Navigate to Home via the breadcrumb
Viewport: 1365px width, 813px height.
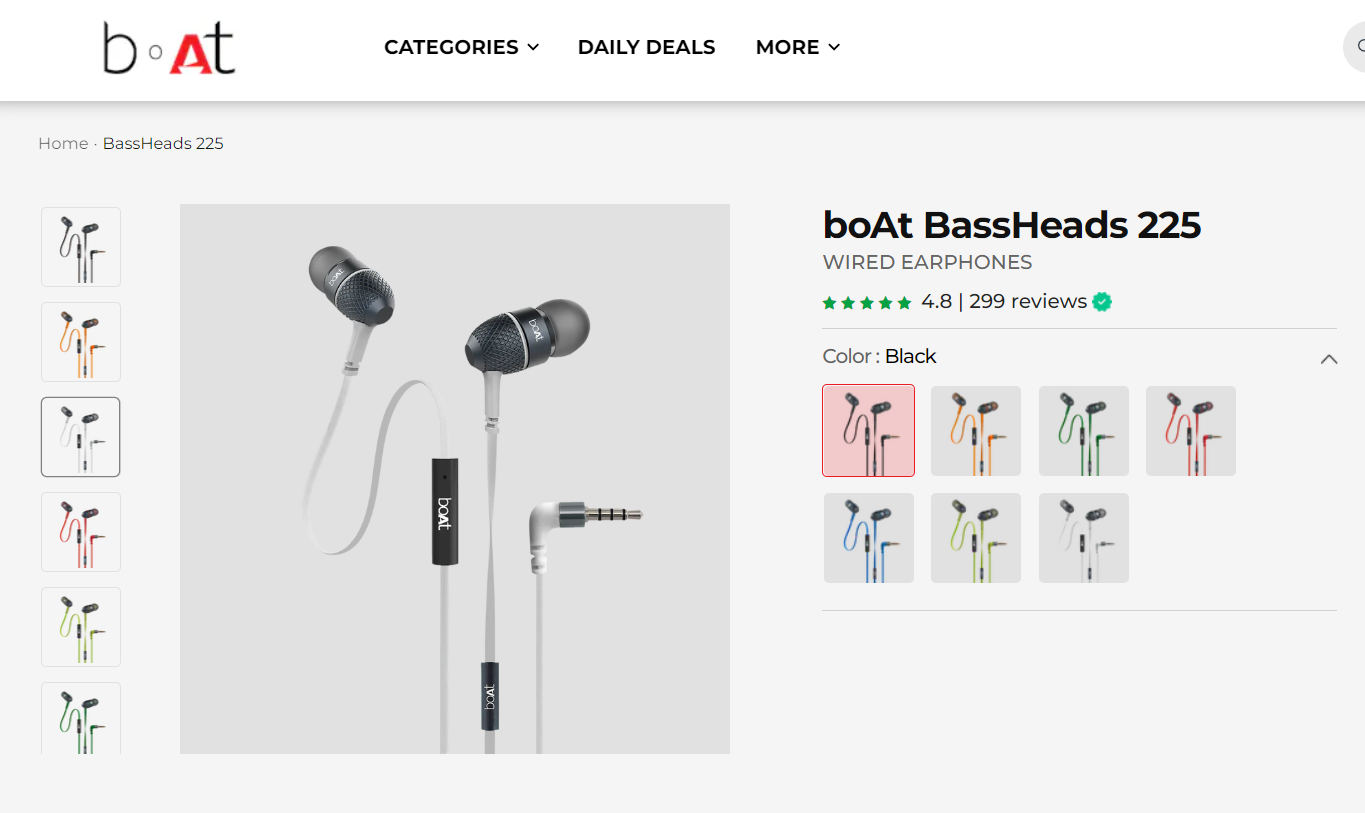[63, 144]
